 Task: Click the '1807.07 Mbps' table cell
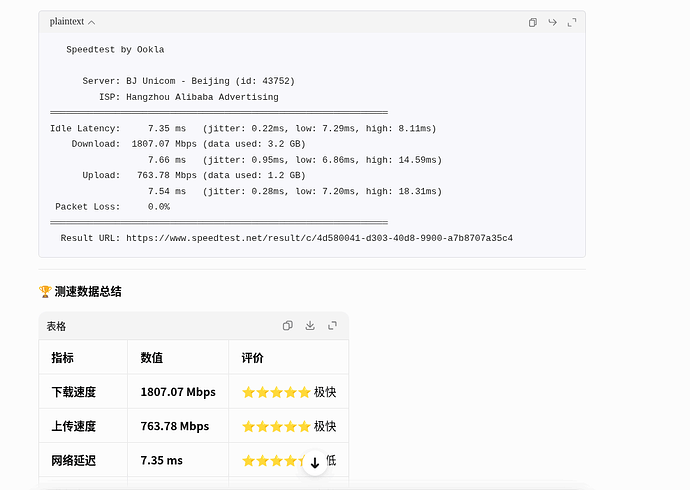click(178, 391)
